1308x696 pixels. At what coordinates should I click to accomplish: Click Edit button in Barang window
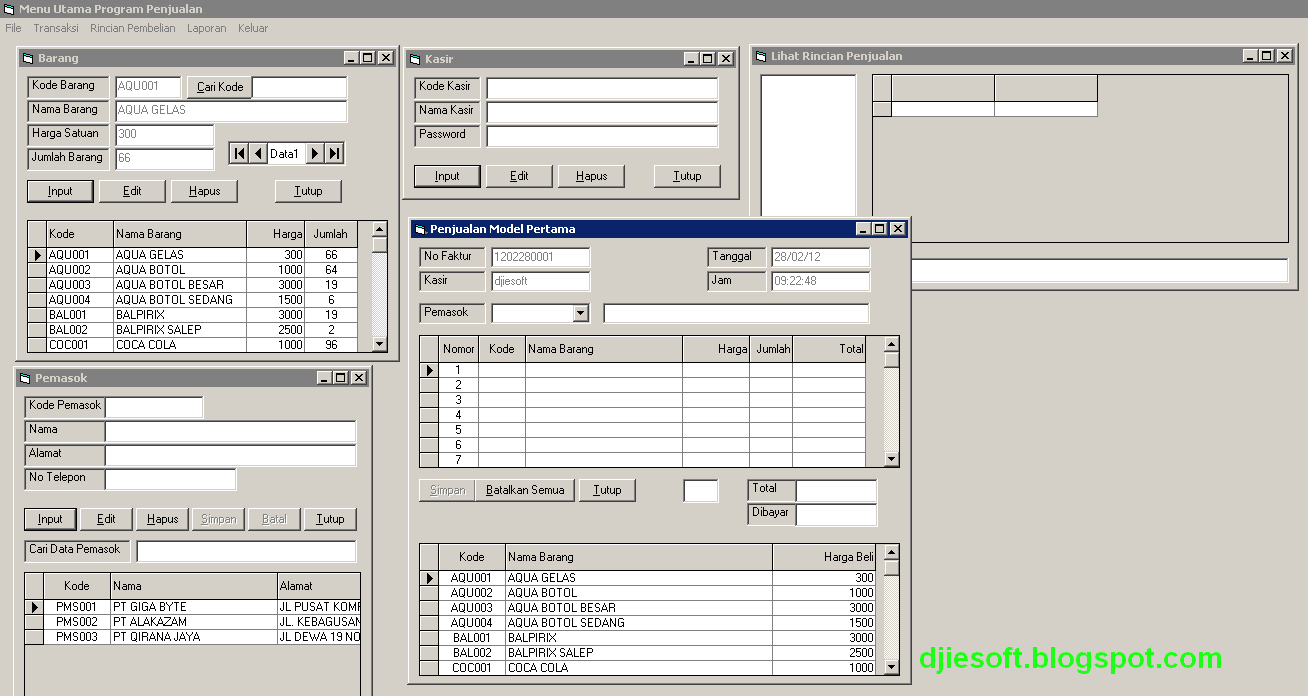(x=132, y=191)
